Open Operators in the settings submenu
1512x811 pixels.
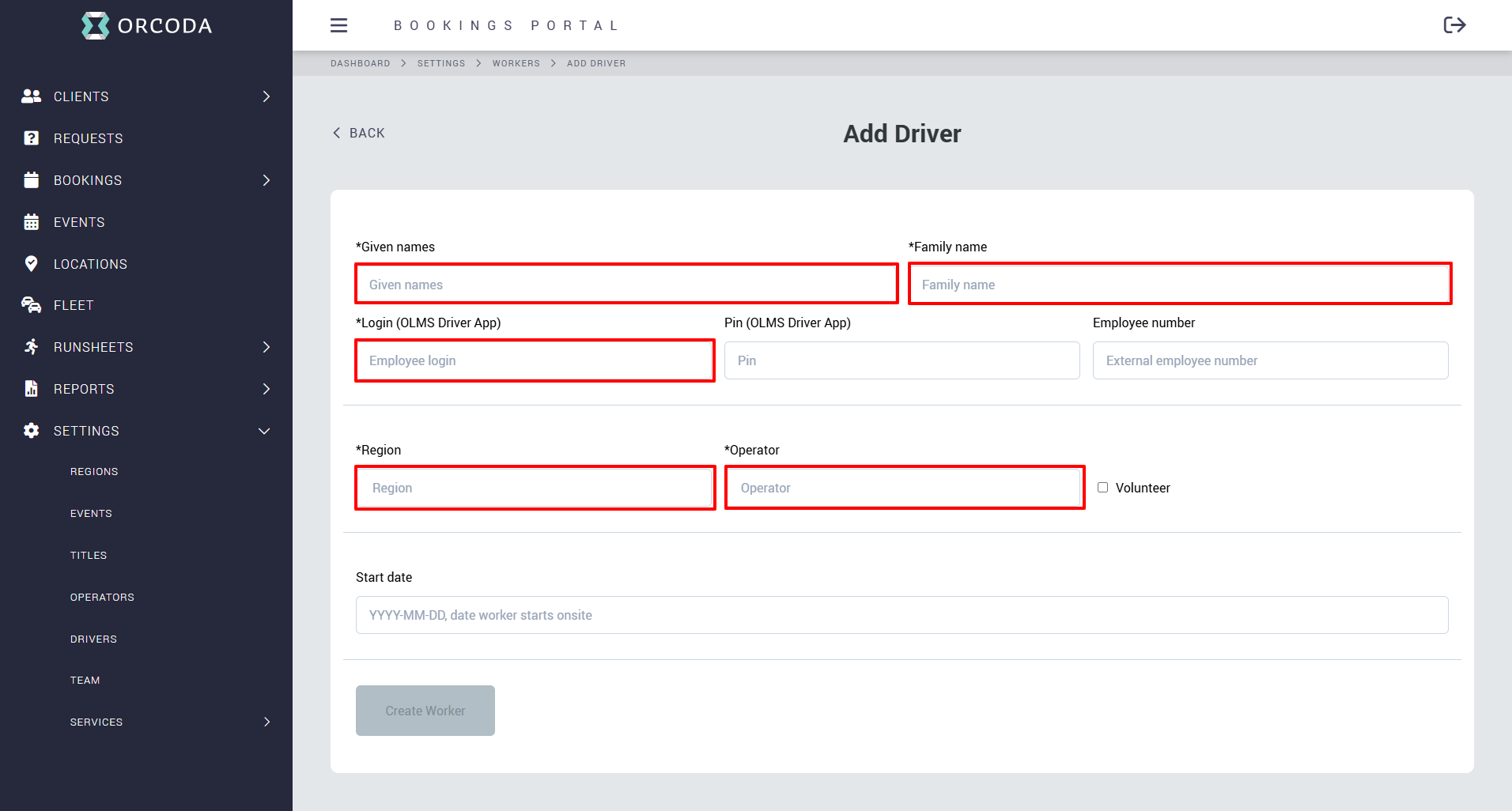[x=102, y=598]
